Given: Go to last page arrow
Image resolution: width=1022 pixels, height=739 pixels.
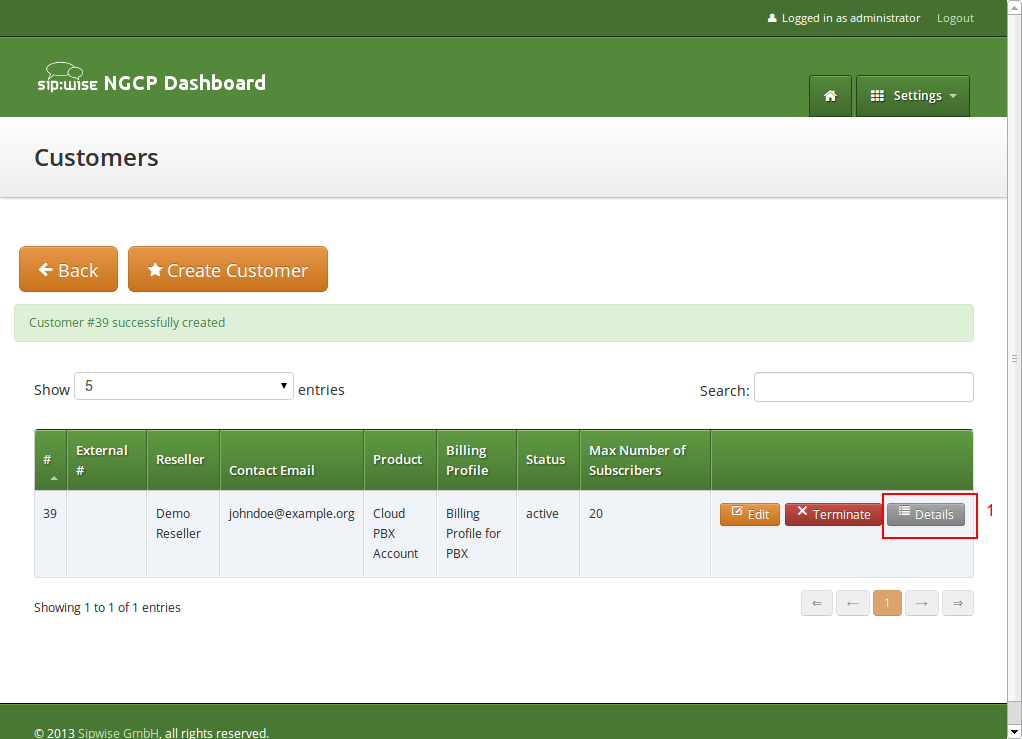Looking at the screenshot, I should [957, 603].
